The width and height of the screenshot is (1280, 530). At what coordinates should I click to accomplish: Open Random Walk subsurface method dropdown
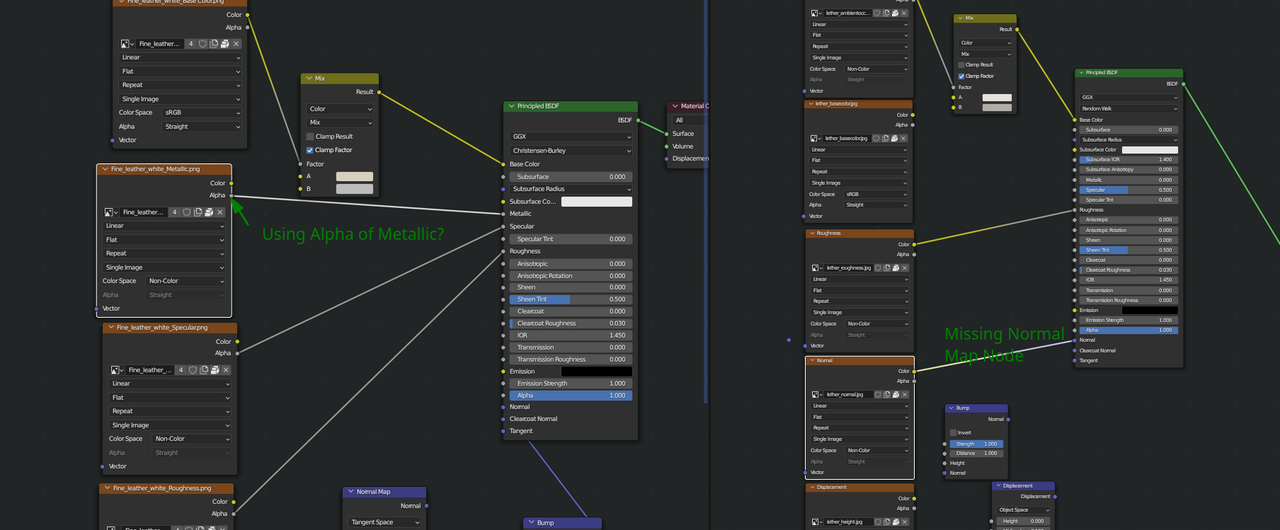(1129, 108)
